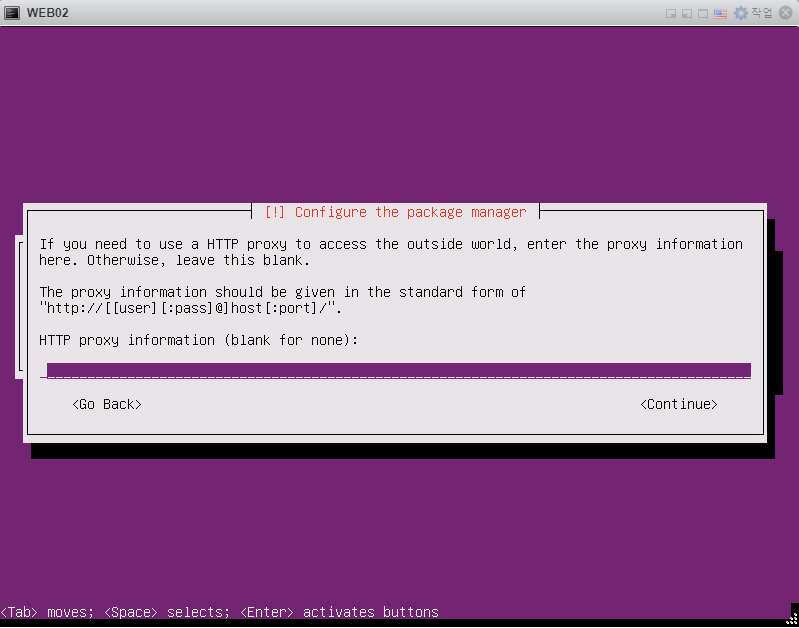Viewport: 799px width, 628px height.
Task: Click the console icon beside WEB02 title
Action: 12,13
